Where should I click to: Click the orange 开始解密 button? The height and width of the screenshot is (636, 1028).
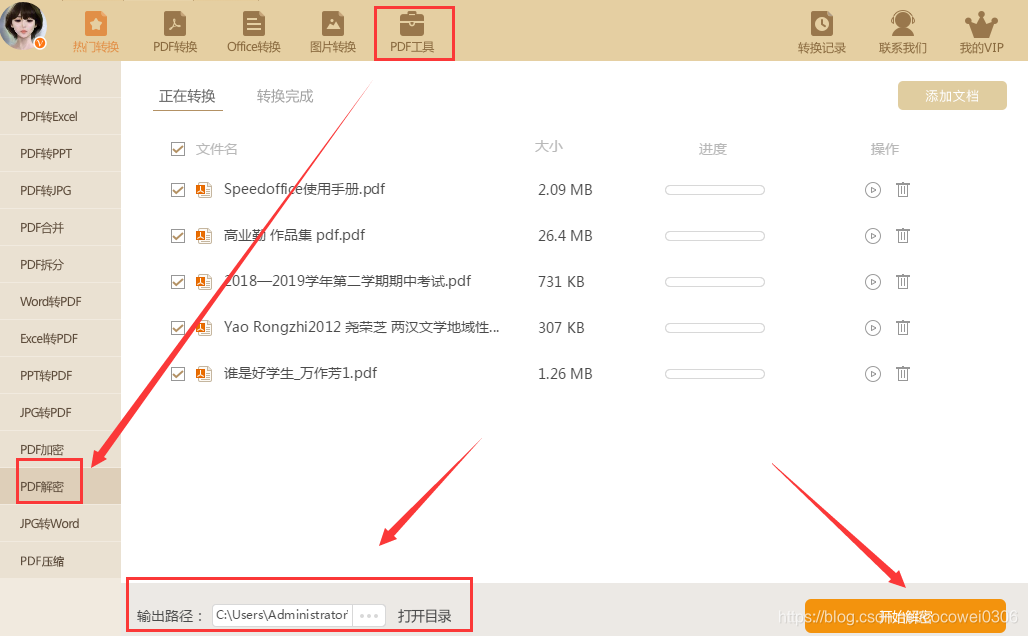[905, 616]
